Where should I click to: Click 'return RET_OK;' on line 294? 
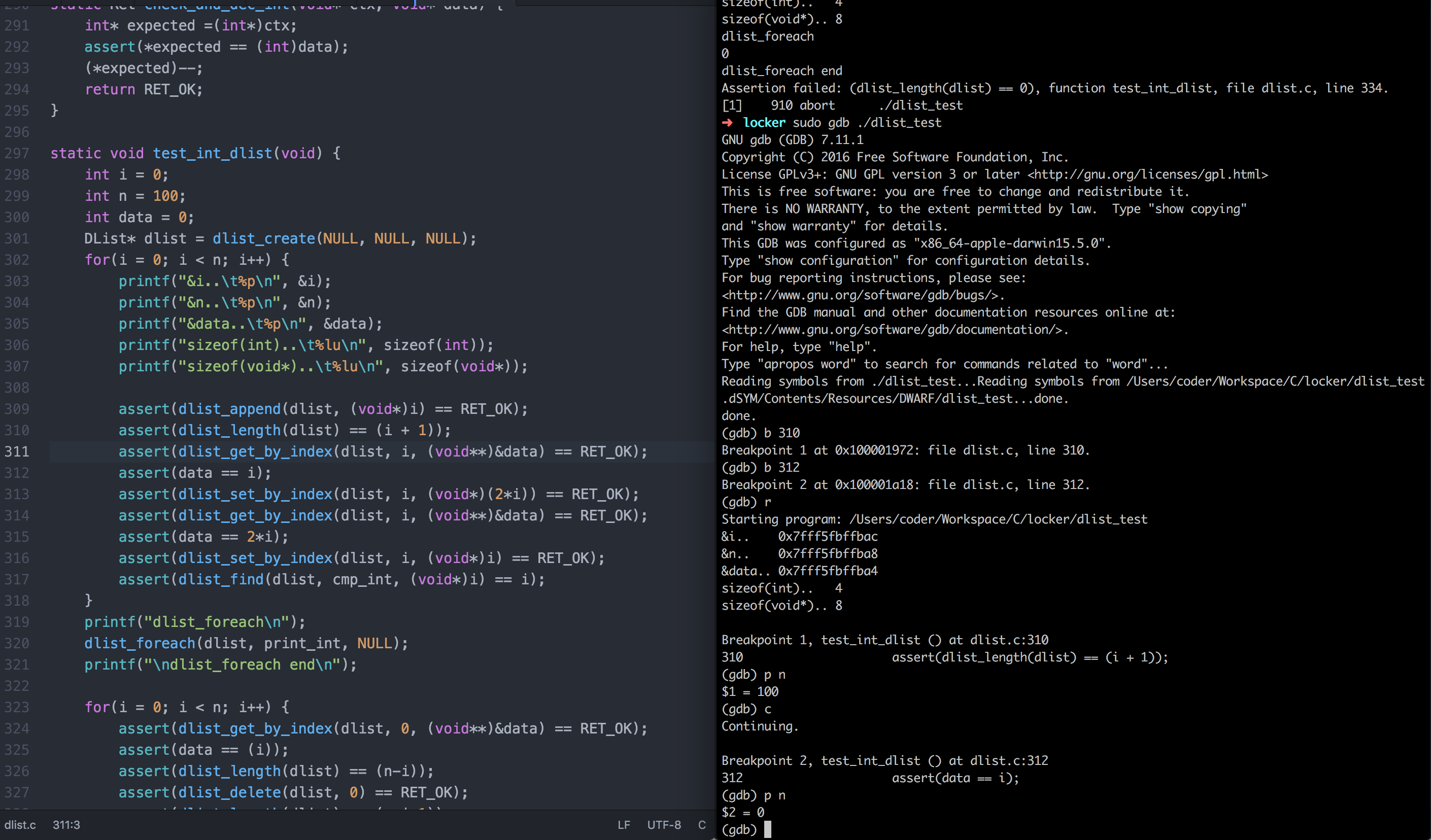click(x=144, y=90)
